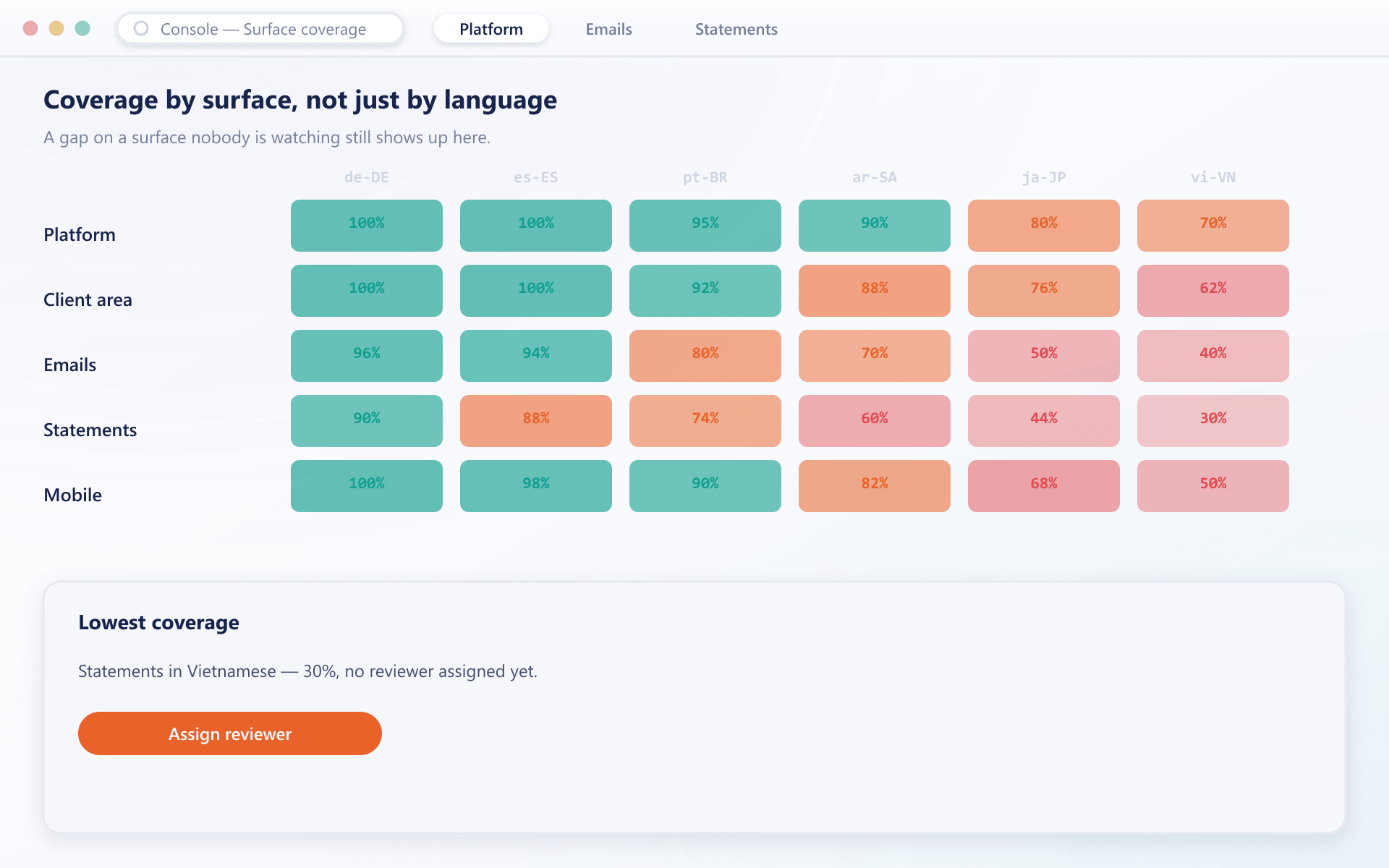Image resolution: width=1389 pixels, height=868 pixels.
Task: Click the Emails de-DE 96% cell
Action: pos(367,356)
